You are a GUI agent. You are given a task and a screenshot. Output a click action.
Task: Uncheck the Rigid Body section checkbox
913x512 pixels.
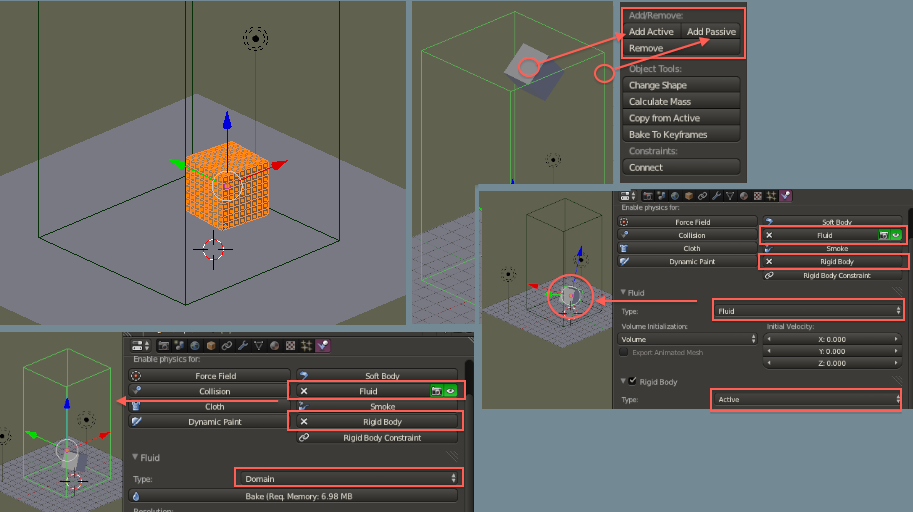633,381
